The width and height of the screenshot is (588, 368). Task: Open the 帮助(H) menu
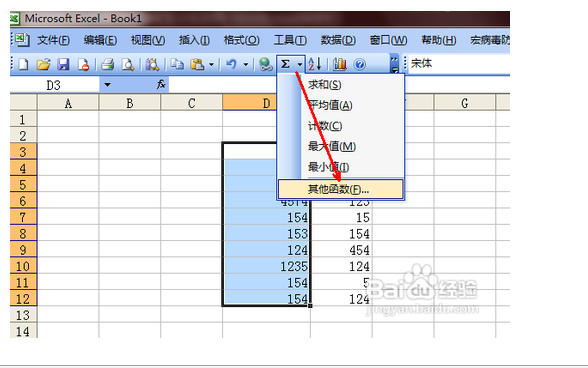point(438,40)
